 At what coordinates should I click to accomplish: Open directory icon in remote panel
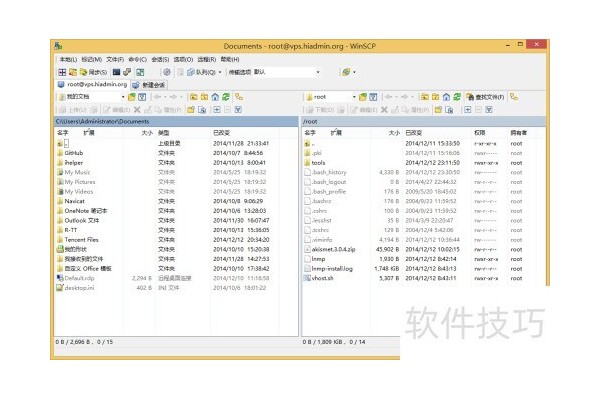363,97
